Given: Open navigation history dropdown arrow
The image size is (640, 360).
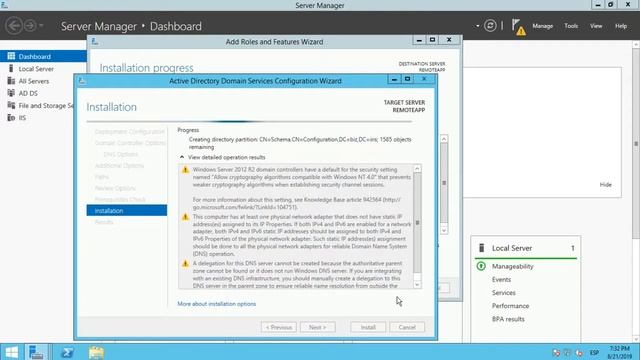Looking at the screenshot, I should coord(41,25).
